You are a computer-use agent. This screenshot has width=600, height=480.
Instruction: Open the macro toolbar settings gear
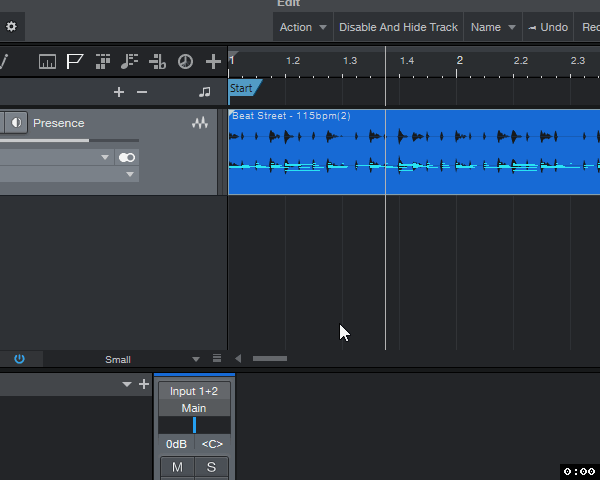[11, 26]
